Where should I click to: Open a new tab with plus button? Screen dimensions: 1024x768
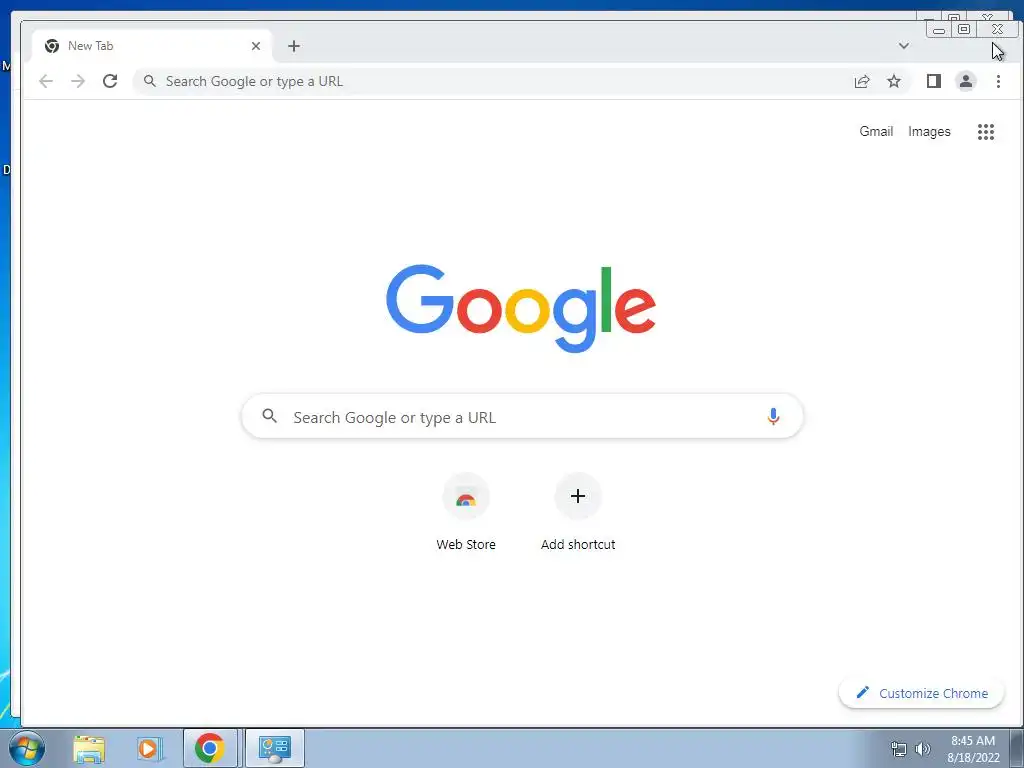tap(294, 46)
